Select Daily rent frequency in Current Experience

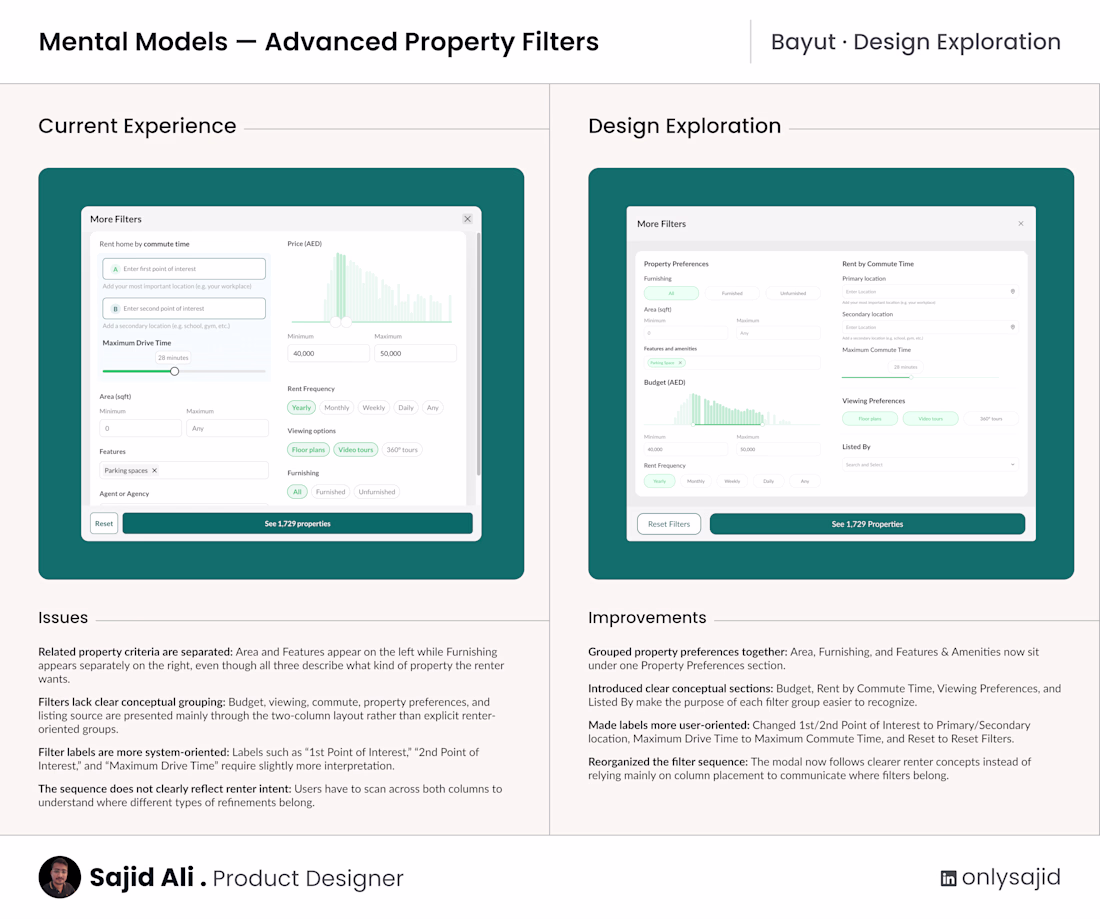406,408
